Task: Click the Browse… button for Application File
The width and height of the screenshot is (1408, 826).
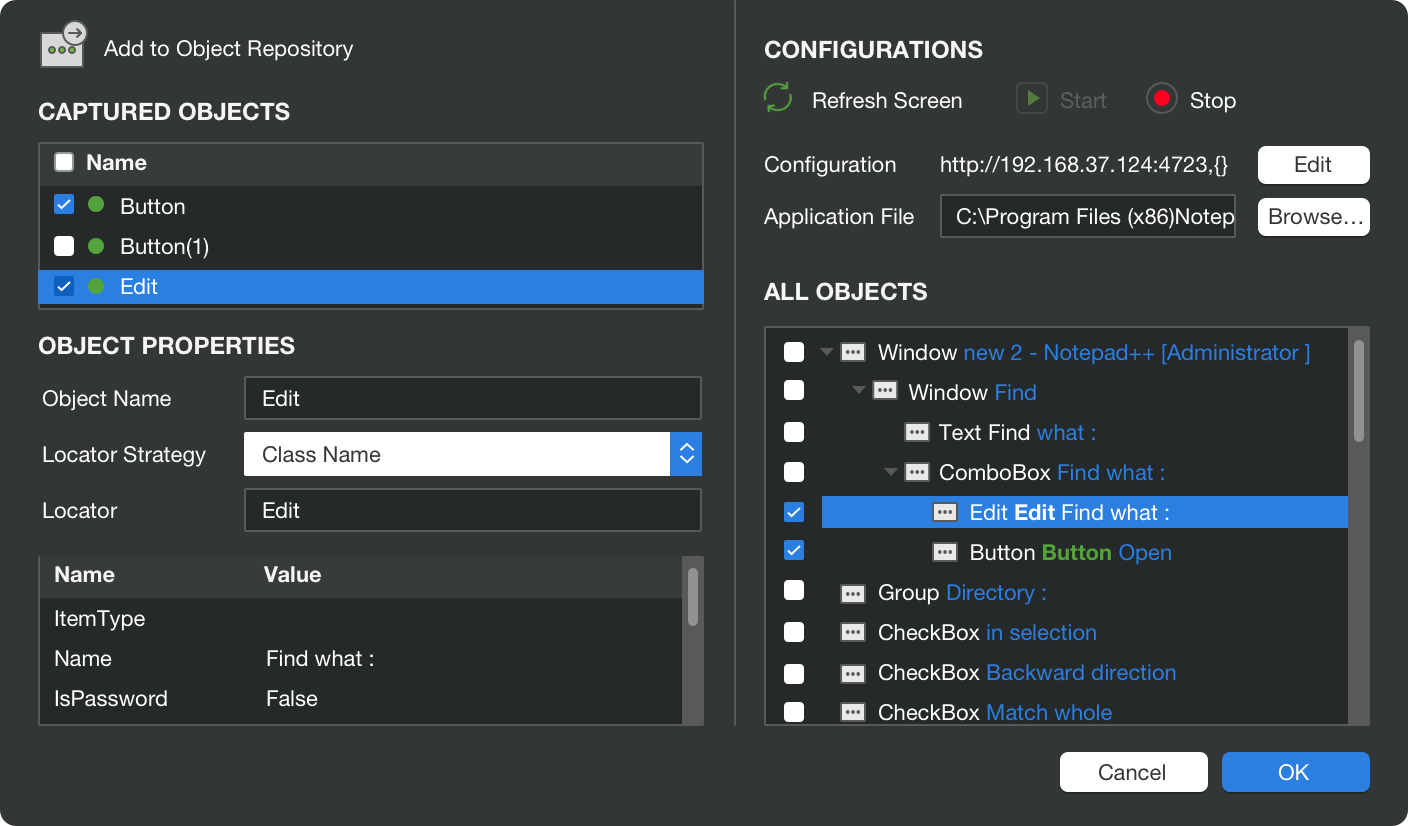Action: click(1313, 216)
